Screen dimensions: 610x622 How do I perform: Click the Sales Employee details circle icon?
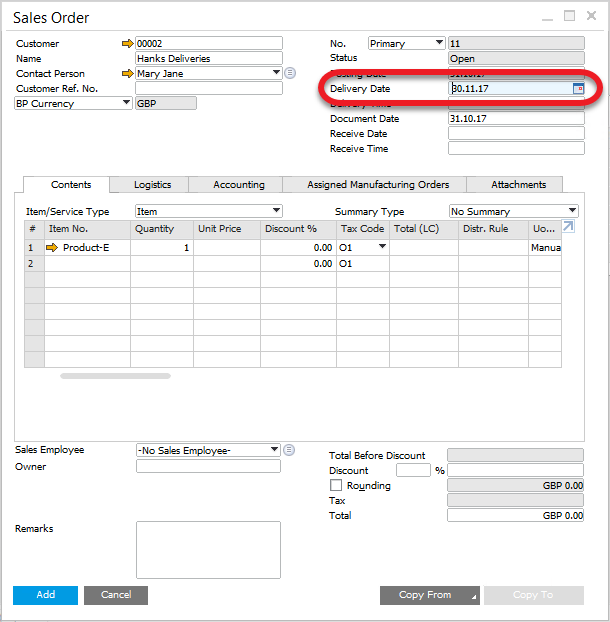(x=289, y=450)
